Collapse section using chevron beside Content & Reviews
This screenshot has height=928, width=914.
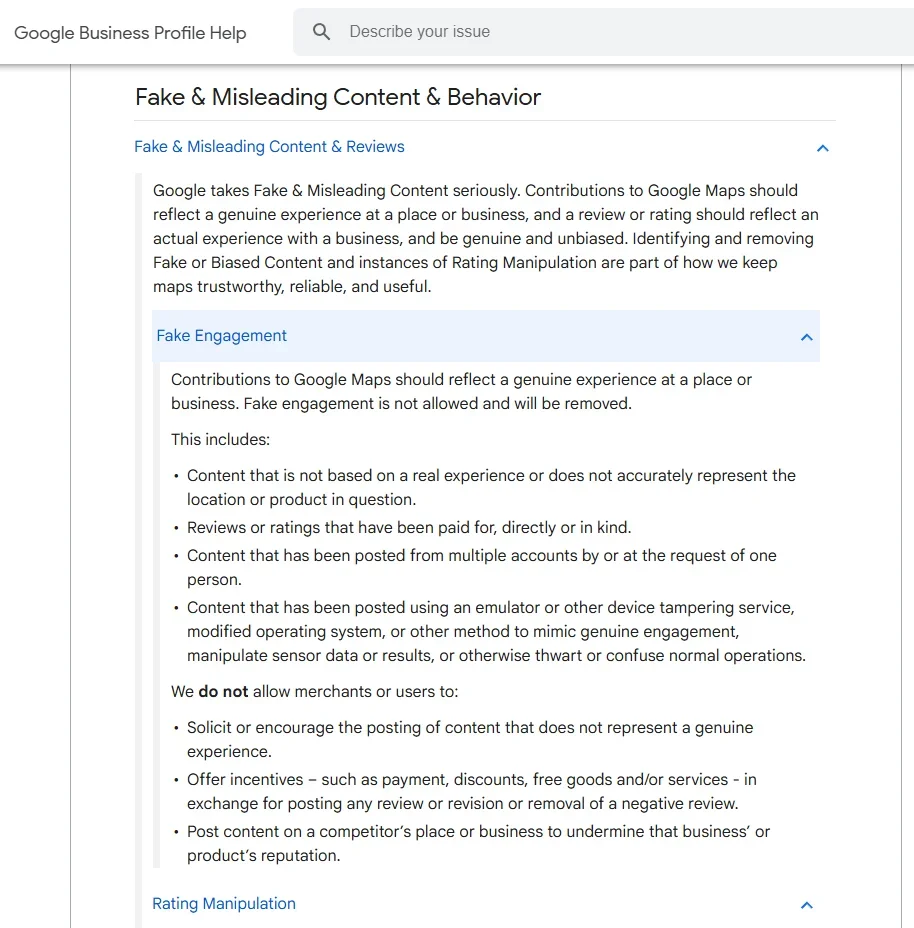(x=822, y=148)
